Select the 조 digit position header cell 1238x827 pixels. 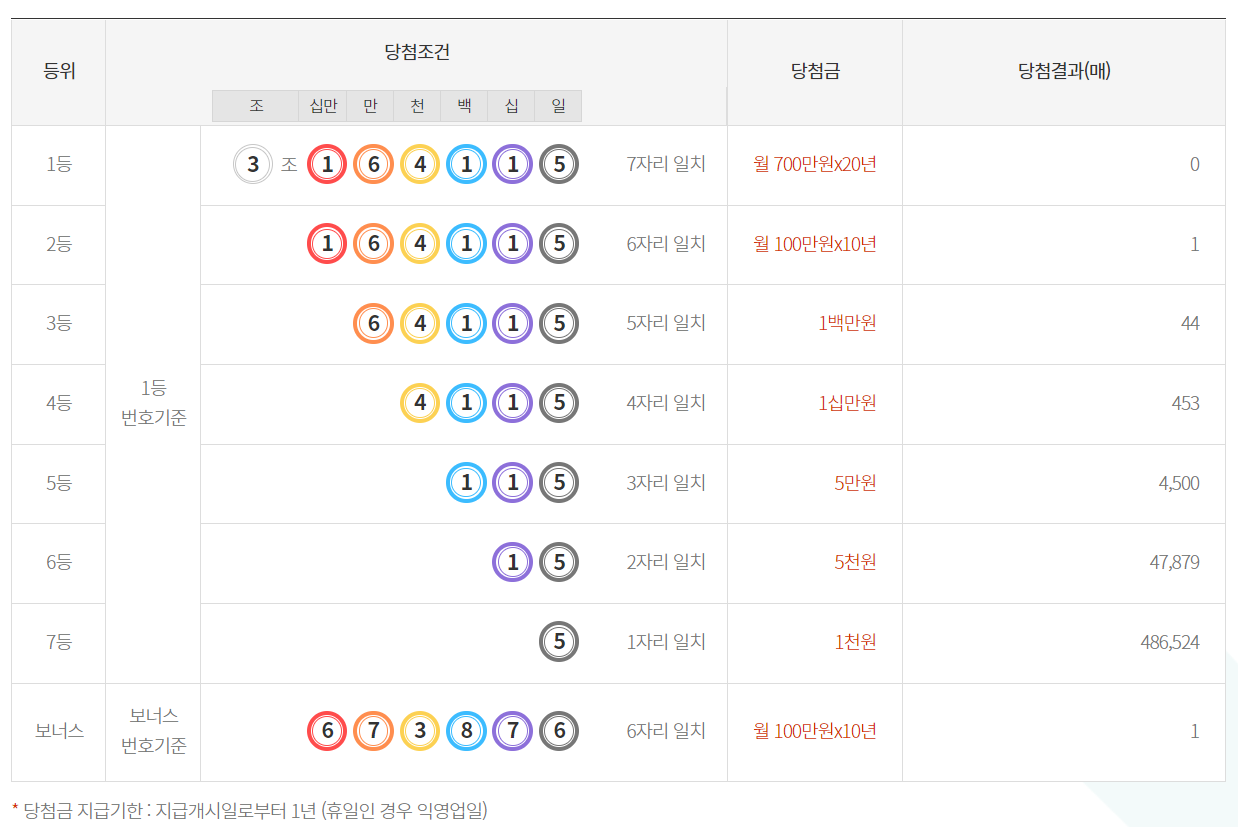[x=256, y=106]
